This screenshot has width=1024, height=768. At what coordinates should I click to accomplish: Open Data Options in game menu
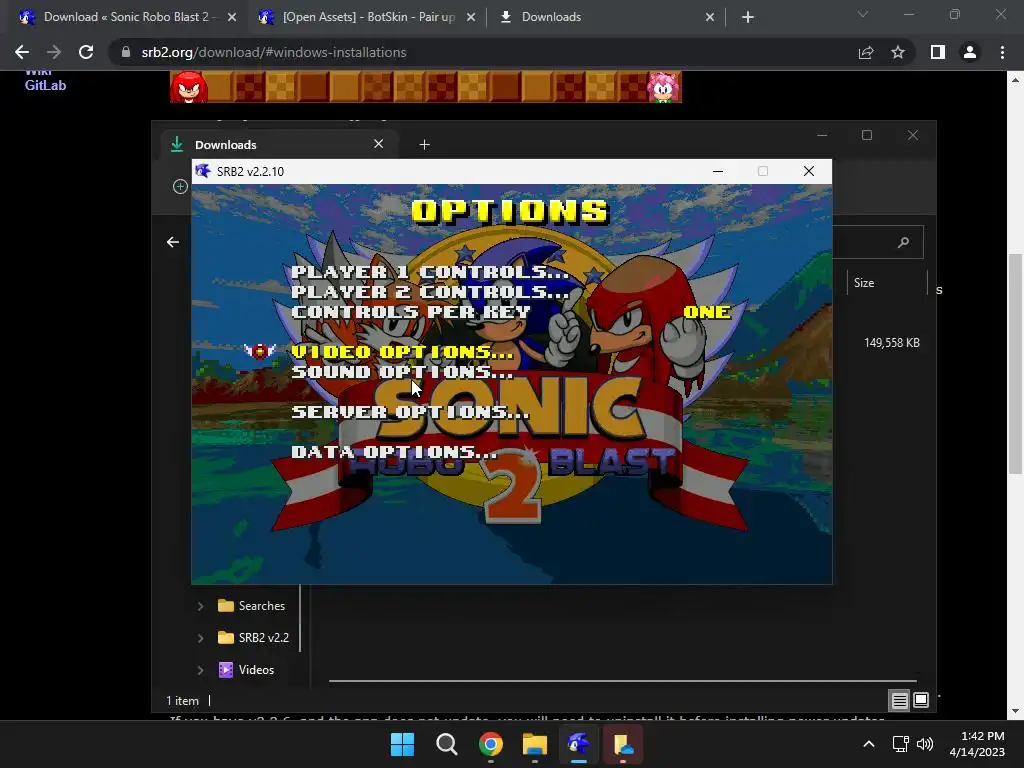pyautogui.click(x=394, y=452)
